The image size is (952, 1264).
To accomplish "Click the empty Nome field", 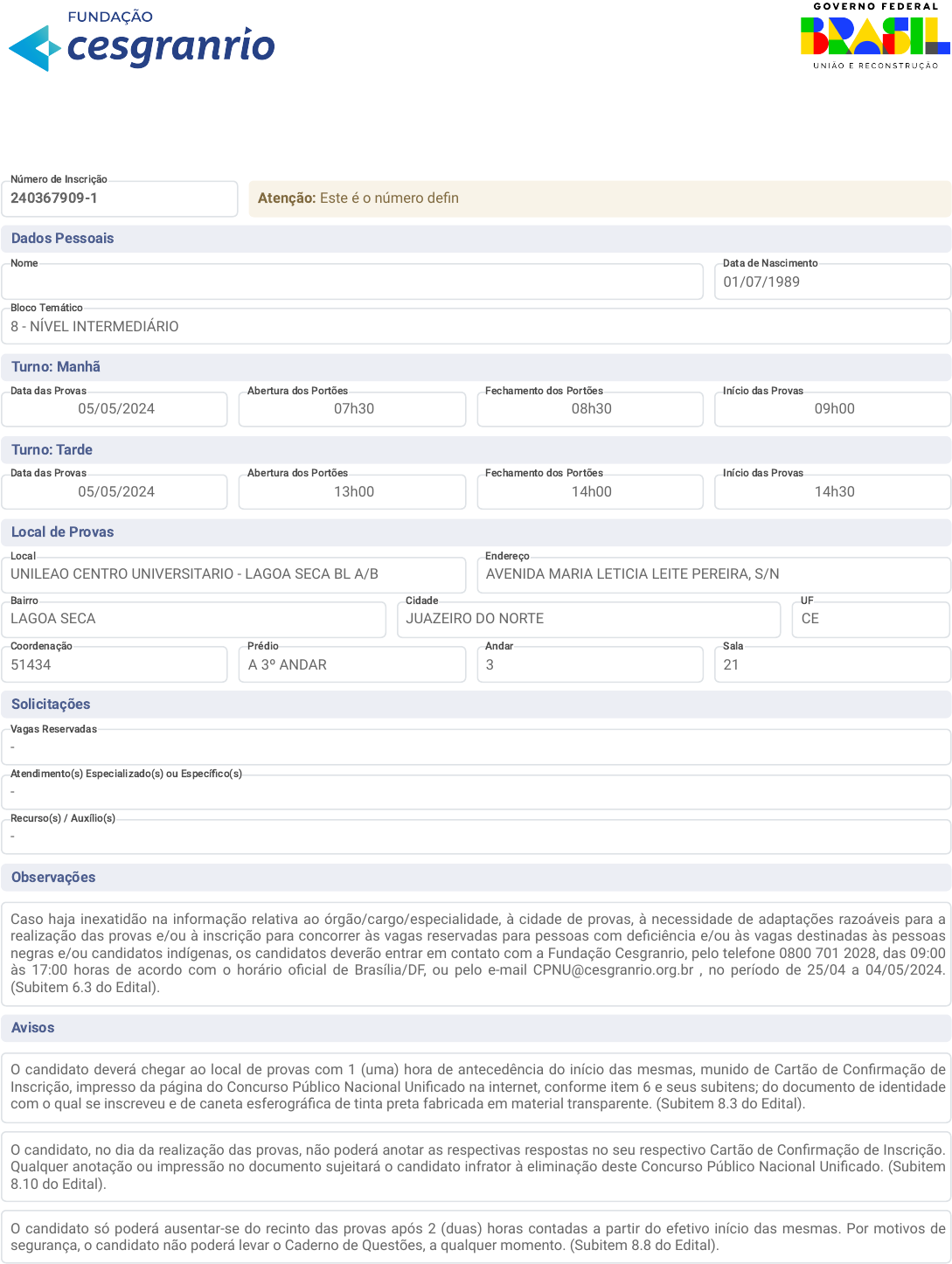I will pos(352,282).
